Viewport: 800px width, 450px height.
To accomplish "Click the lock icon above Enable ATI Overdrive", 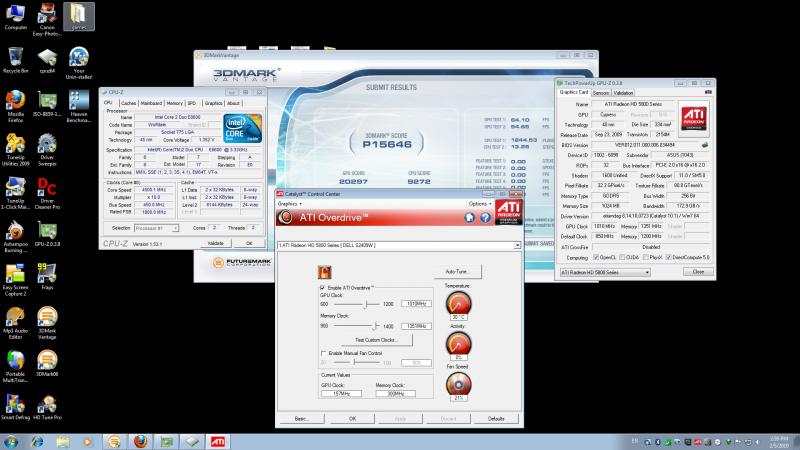I will click(324, 272).
